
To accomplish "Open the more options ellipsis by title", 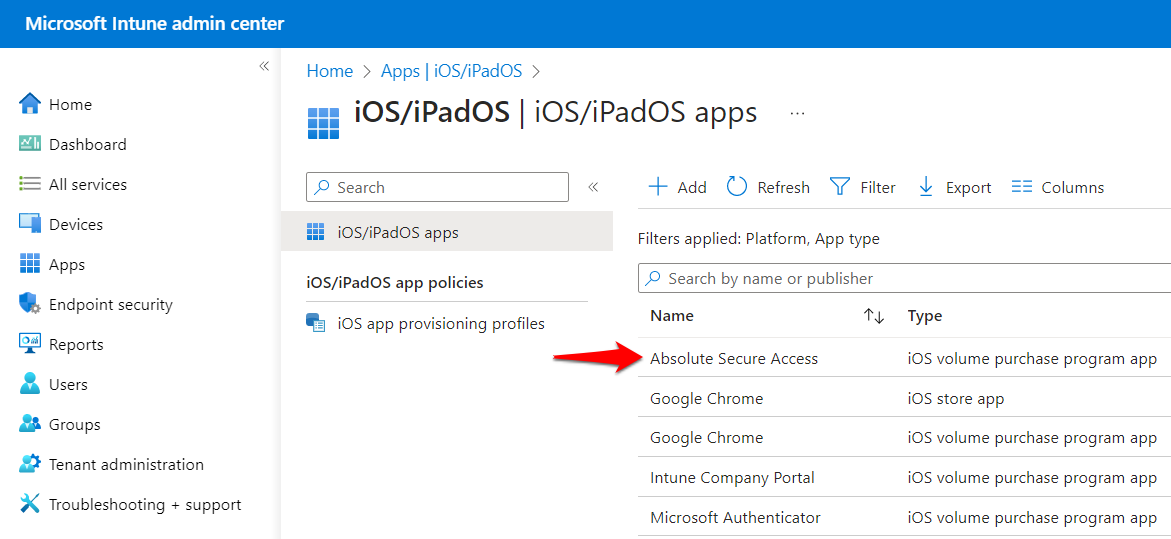I will pos(798,113).
